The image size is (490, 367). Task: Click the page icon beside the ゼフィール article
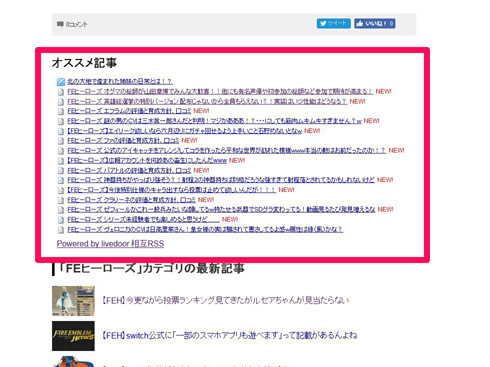coord(61,210)
